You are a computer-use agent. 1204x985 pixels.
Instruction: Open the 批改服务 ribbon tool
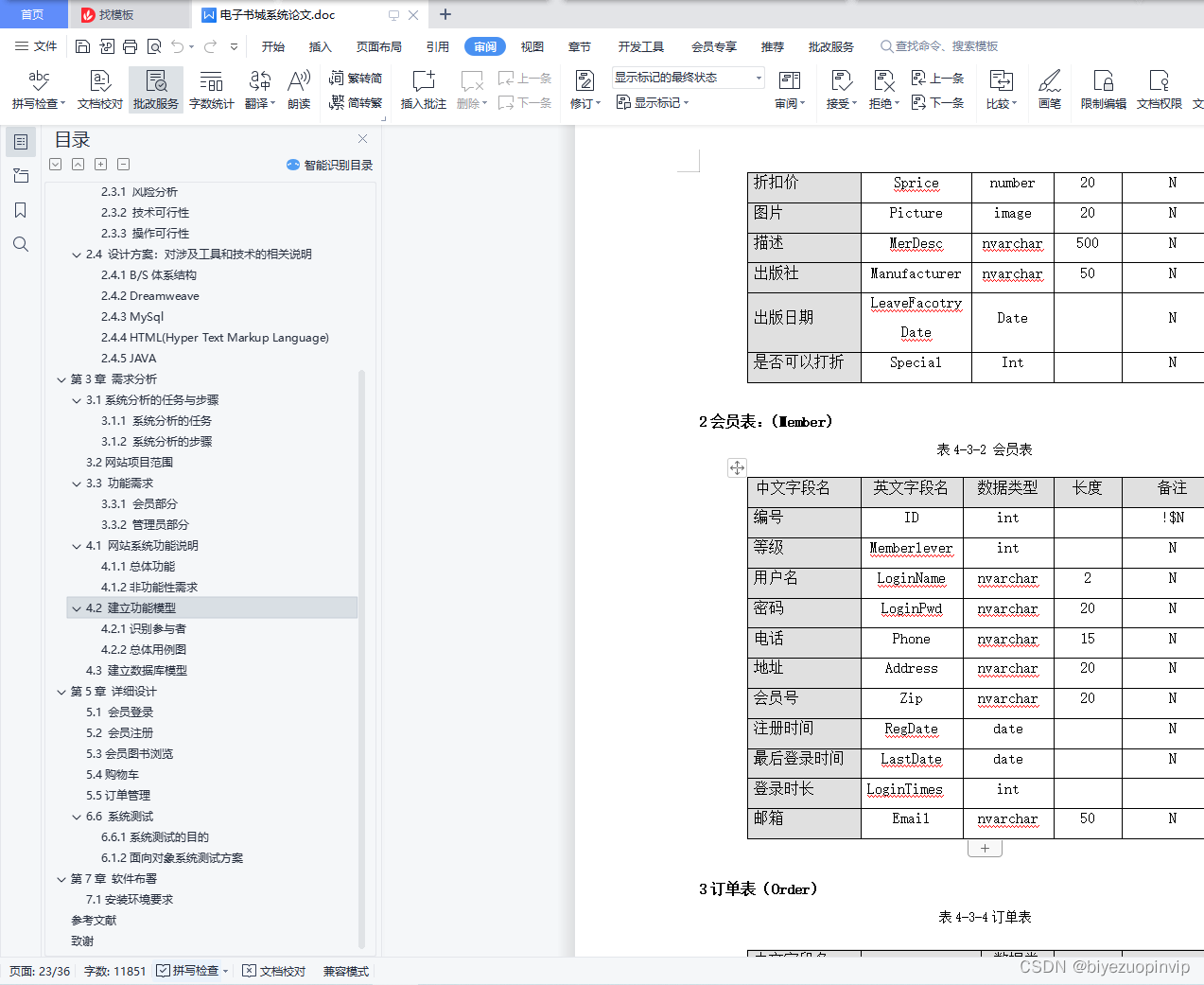[x=156, y=90]
